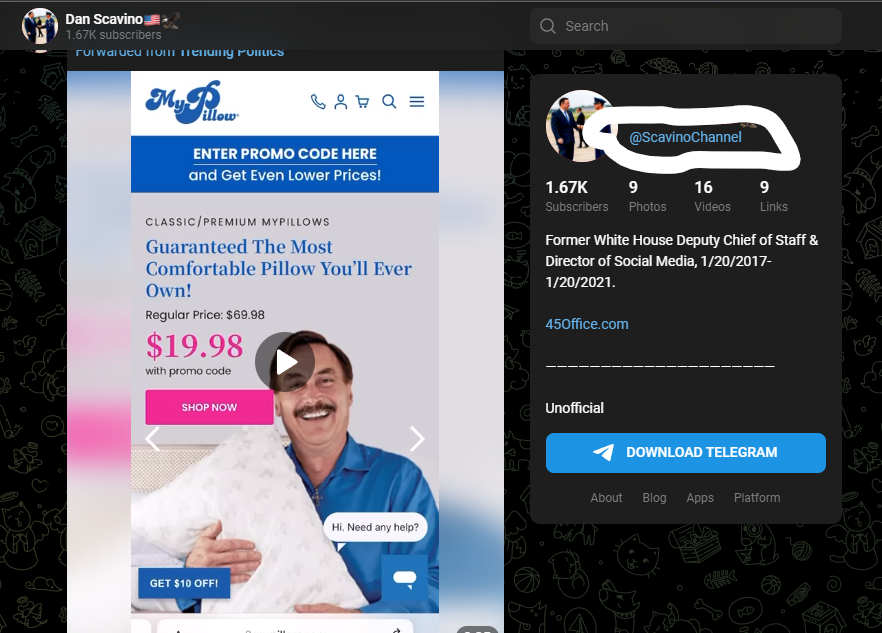
Task: Click the 'Unofficial' label in description
Action: point(574,408)
